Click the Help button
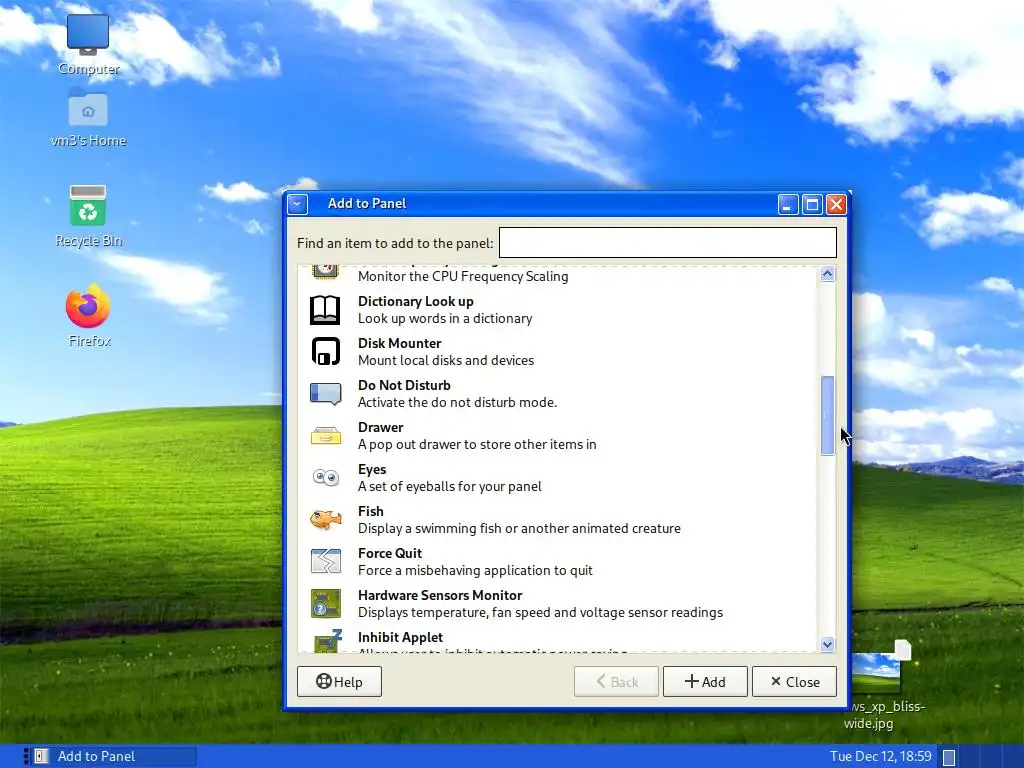1024x768 pixels. (x=339, y=682)
